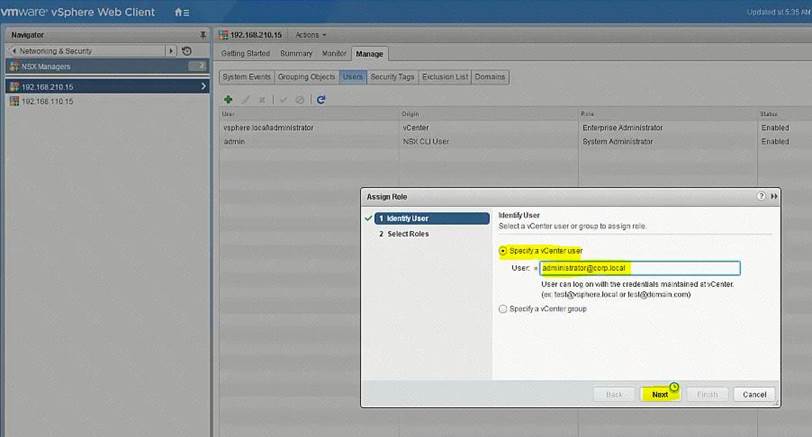Open help in Assign Role dialog
Viewport: 812px width, 437px height.
tap(762, 197)
